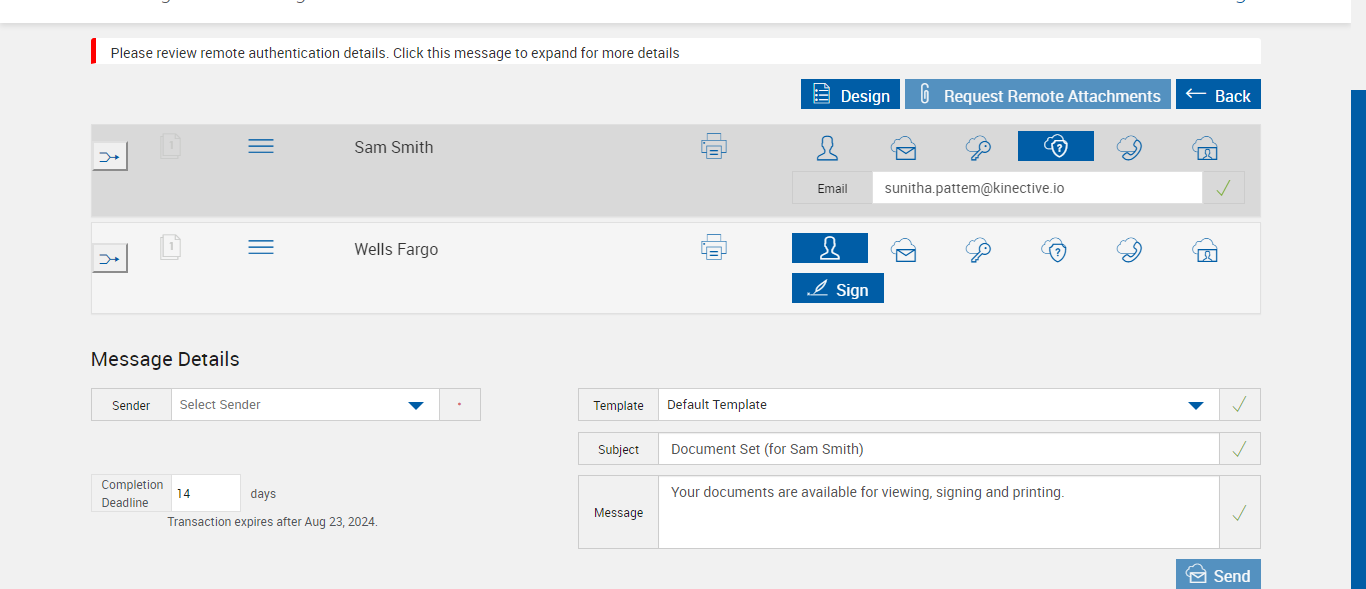Expand the remote authentication details message

coord(395,53)
